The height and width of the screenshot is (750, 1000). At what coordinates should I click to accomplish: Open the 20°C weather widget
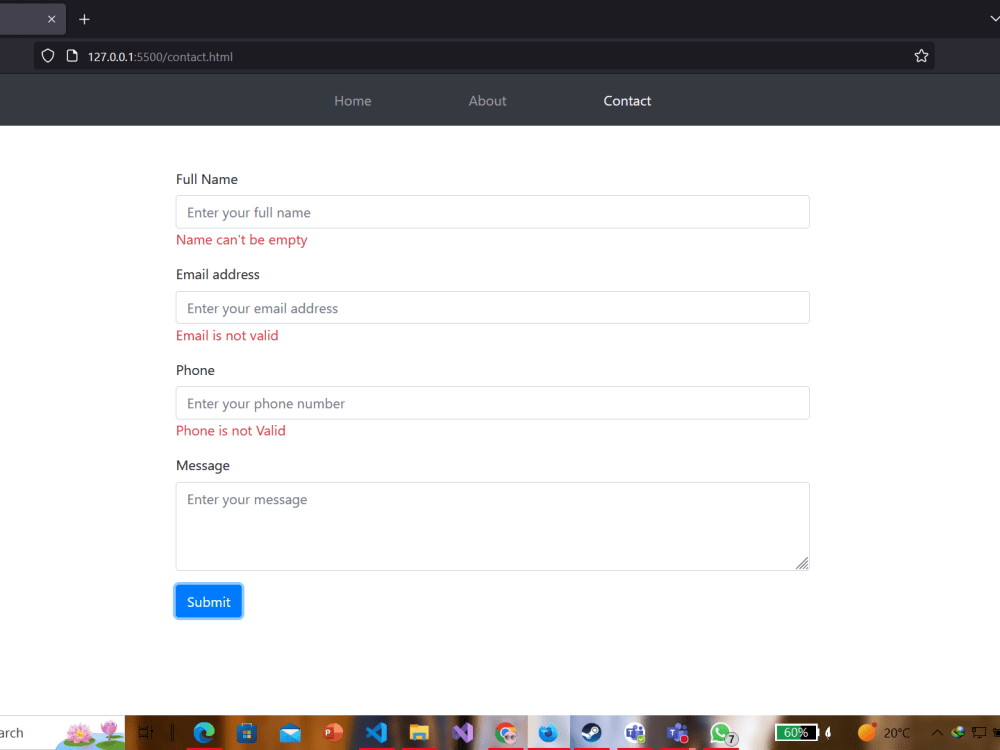(883, 733)
